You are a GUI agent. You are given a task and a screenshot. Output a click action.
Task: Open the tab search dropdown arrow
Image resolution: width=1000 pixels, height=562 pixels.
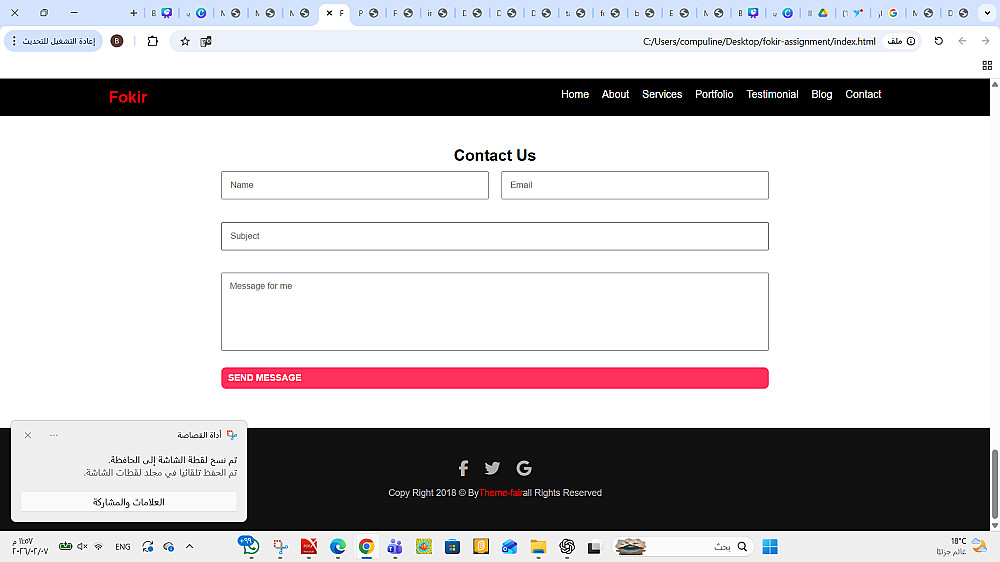tap(987, 13)
